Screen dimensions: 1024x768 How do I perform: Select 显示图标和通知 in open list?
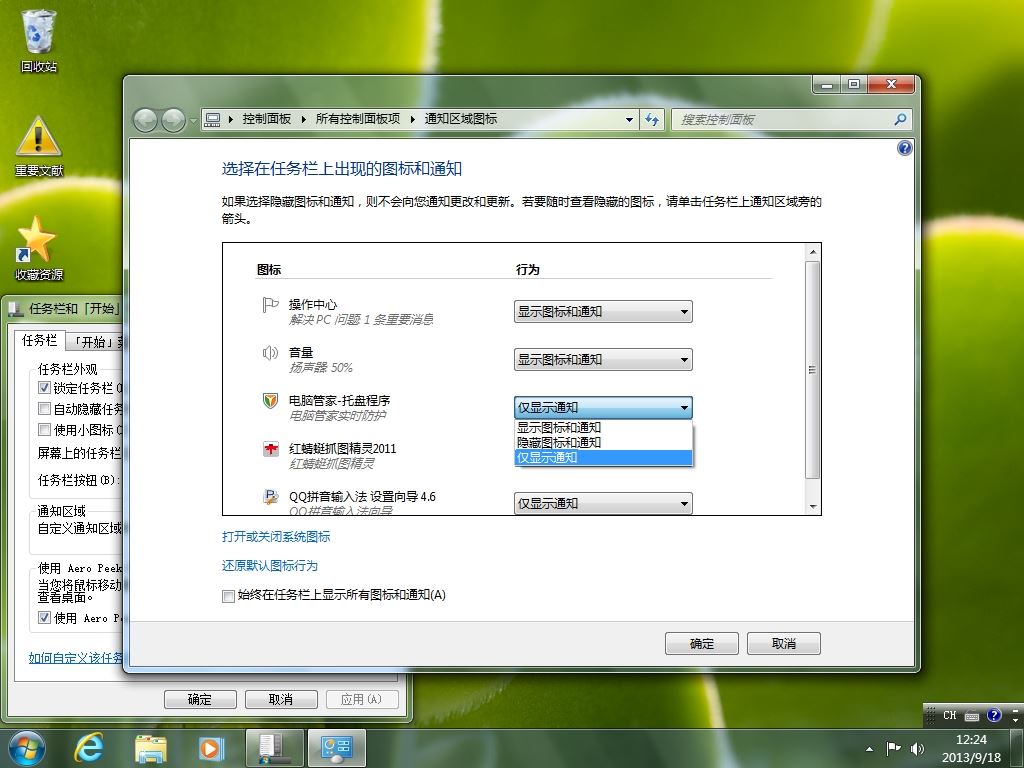(603, 428)
